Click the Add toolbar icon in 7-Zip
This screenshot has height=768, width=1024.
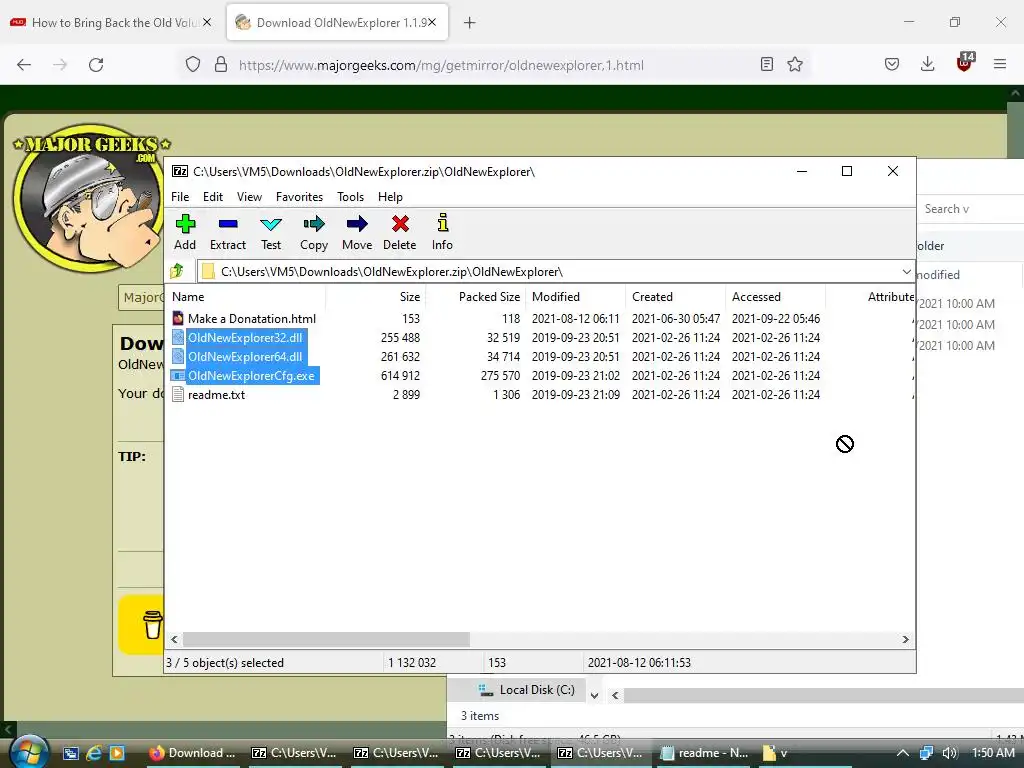(x=185, y=224)
